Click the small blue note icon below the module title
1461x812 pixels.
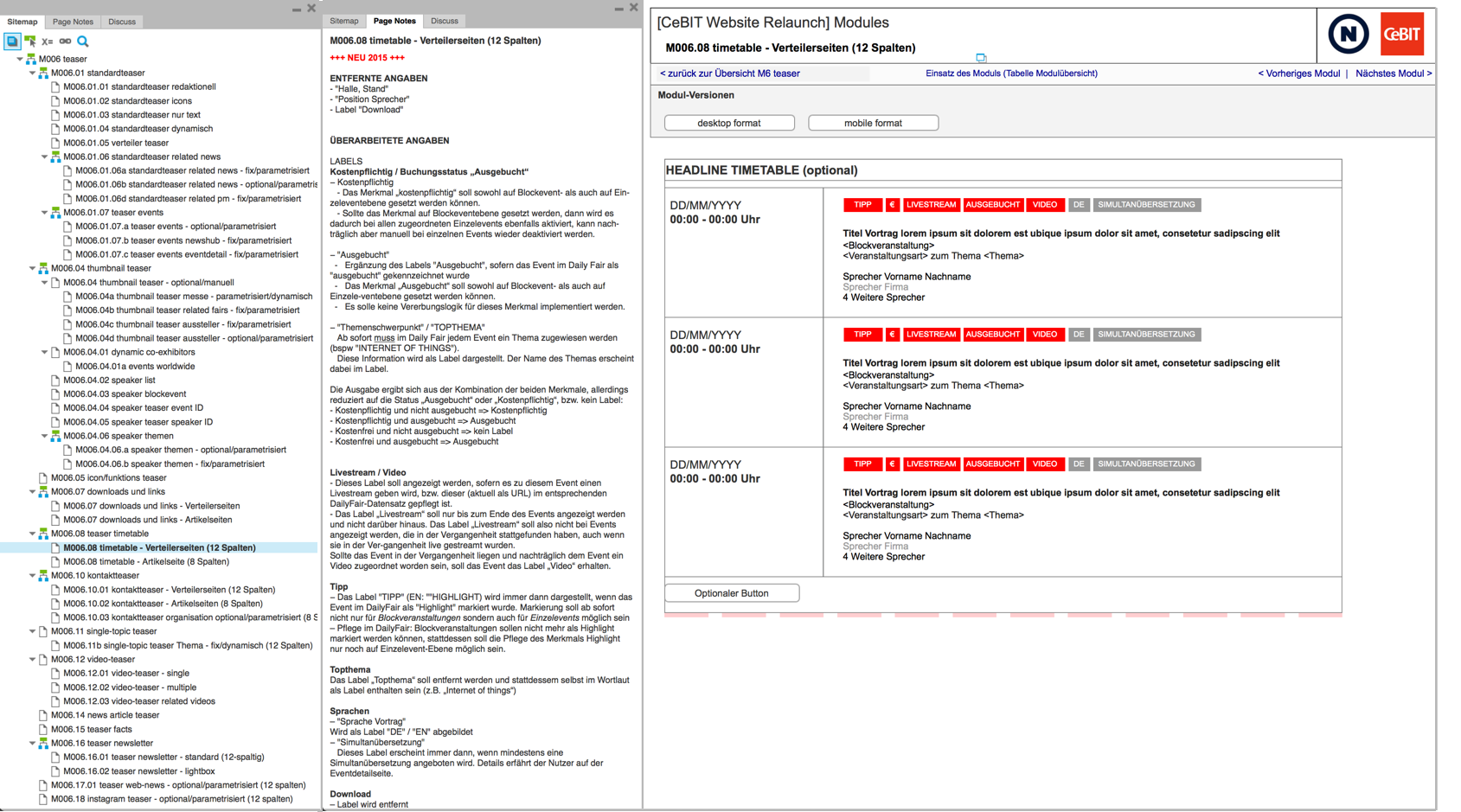(981, 58)
